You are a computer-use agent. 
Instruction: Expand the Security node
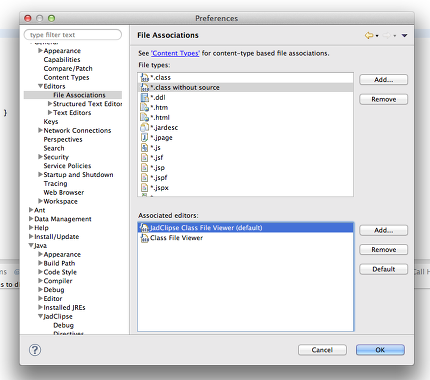point(40,157)
